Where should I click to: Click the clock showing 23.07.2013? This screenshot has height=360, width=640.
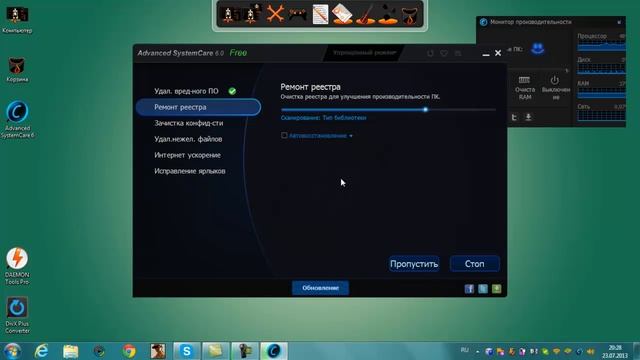click(615, 351)
